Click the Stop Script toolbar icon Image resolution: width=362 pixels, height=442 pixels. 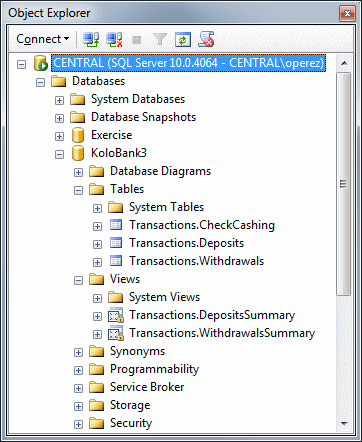206,39
